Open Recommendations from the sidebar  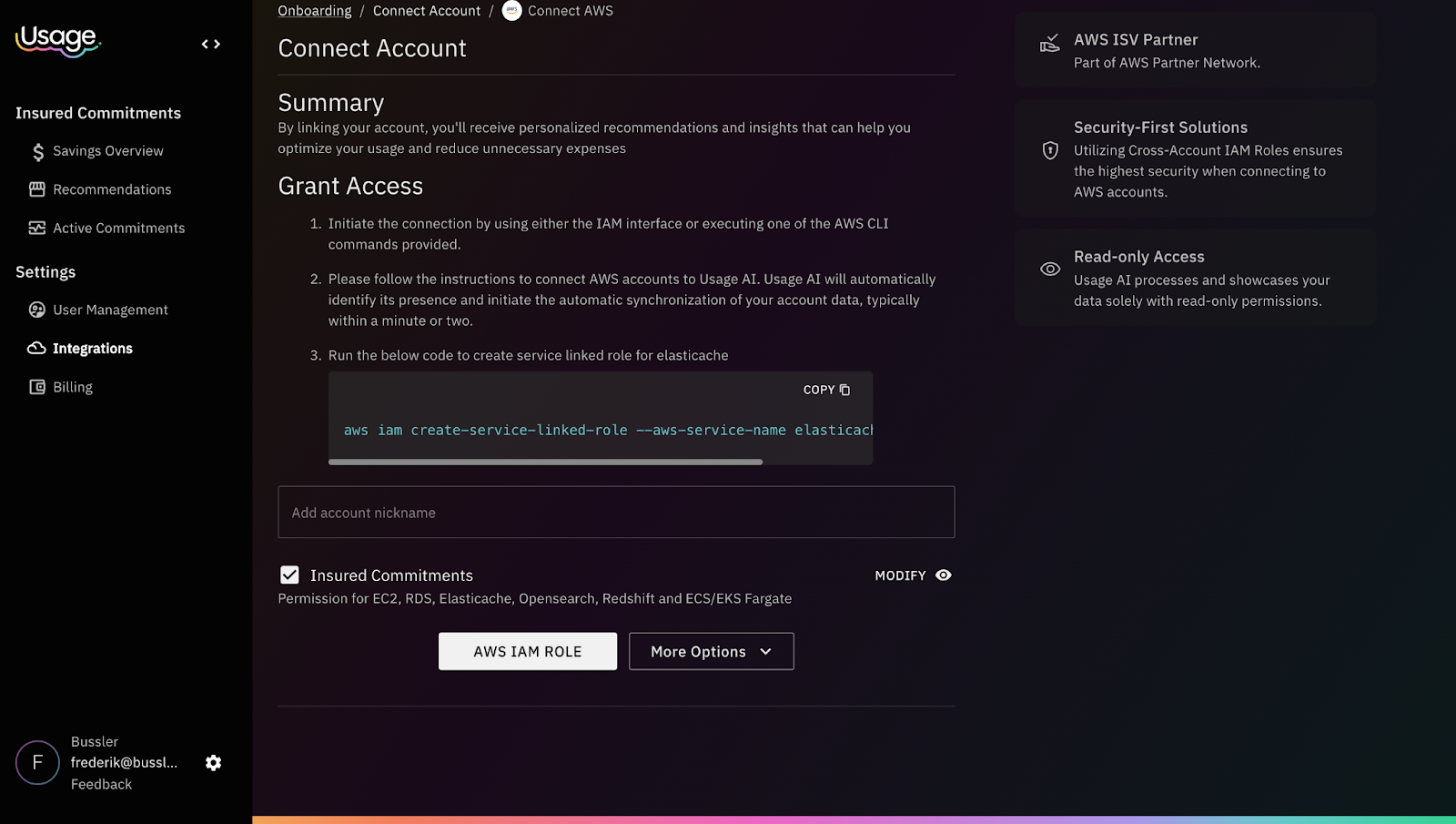[112, 189]
